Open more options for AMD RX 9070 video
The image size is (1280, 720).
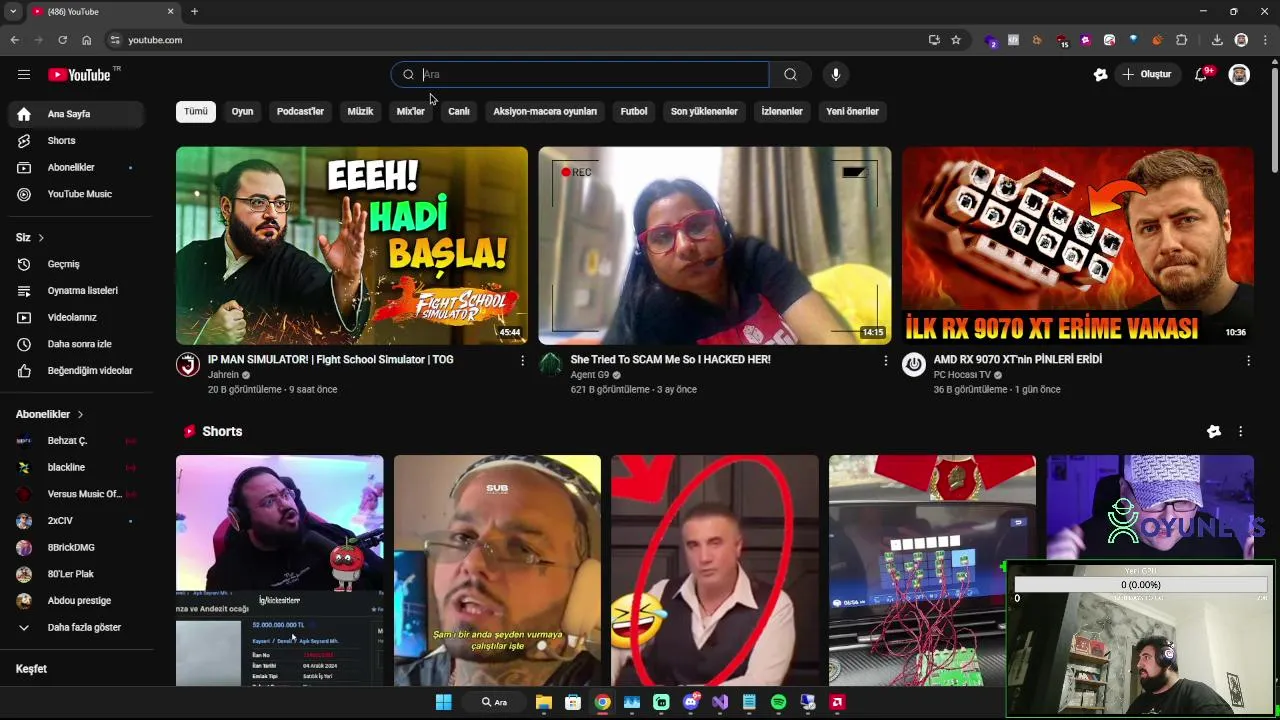click(1248, 360)
